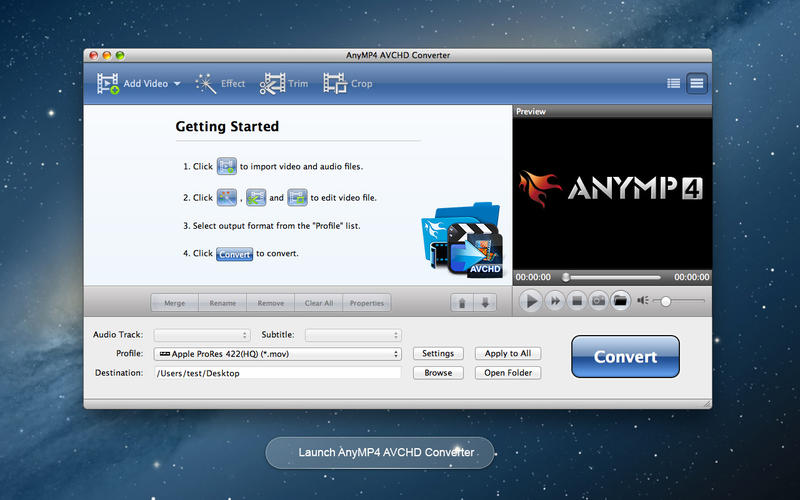800x500 pixels.
Task: Click the large Convert button
Action: pos(625,356)
